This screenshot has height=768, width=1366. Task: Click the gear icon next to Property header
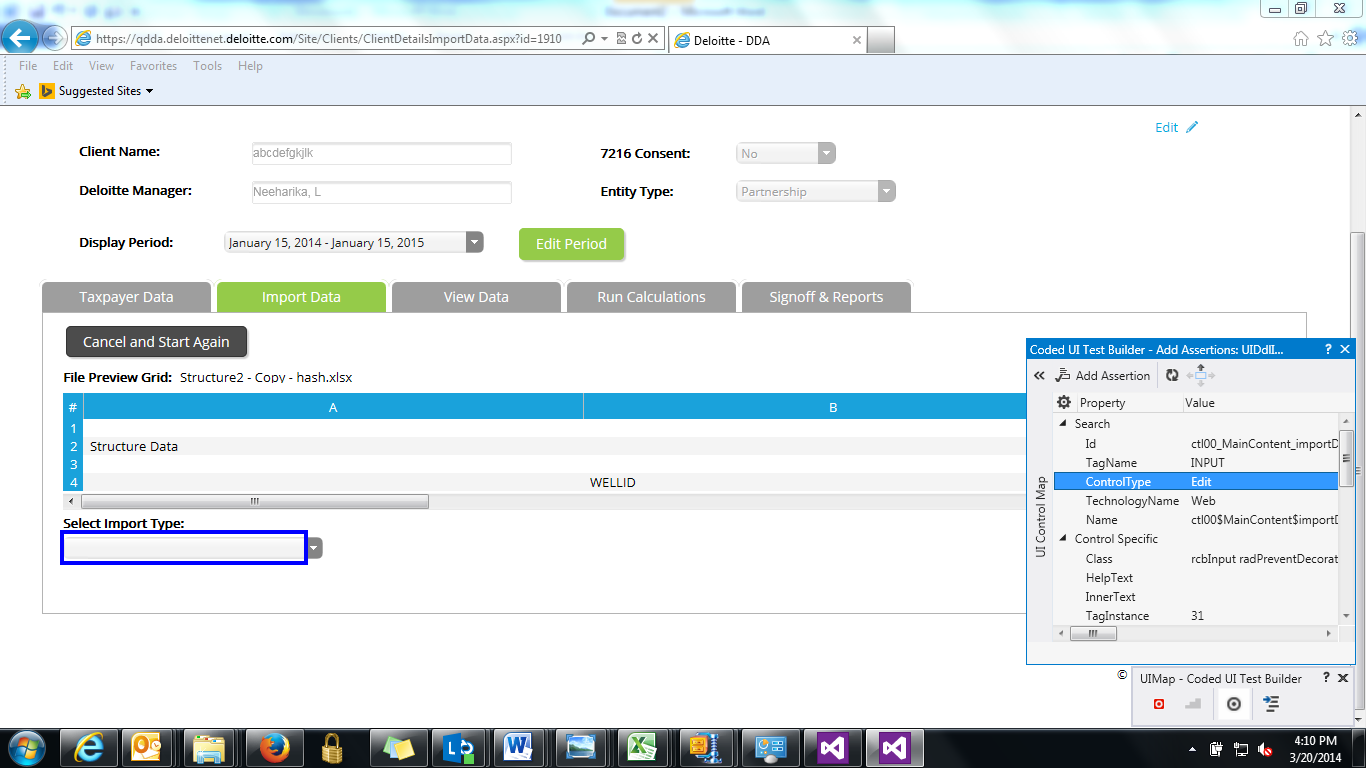point(1064,402)
